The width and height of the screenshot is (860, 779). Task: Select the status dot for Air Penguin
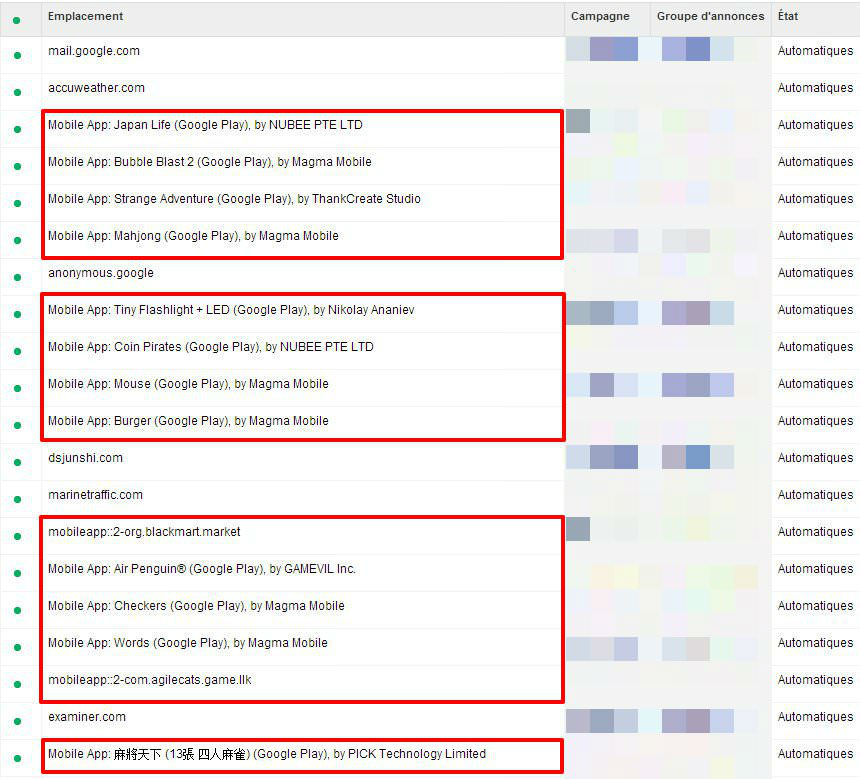[x=17, y=573]
